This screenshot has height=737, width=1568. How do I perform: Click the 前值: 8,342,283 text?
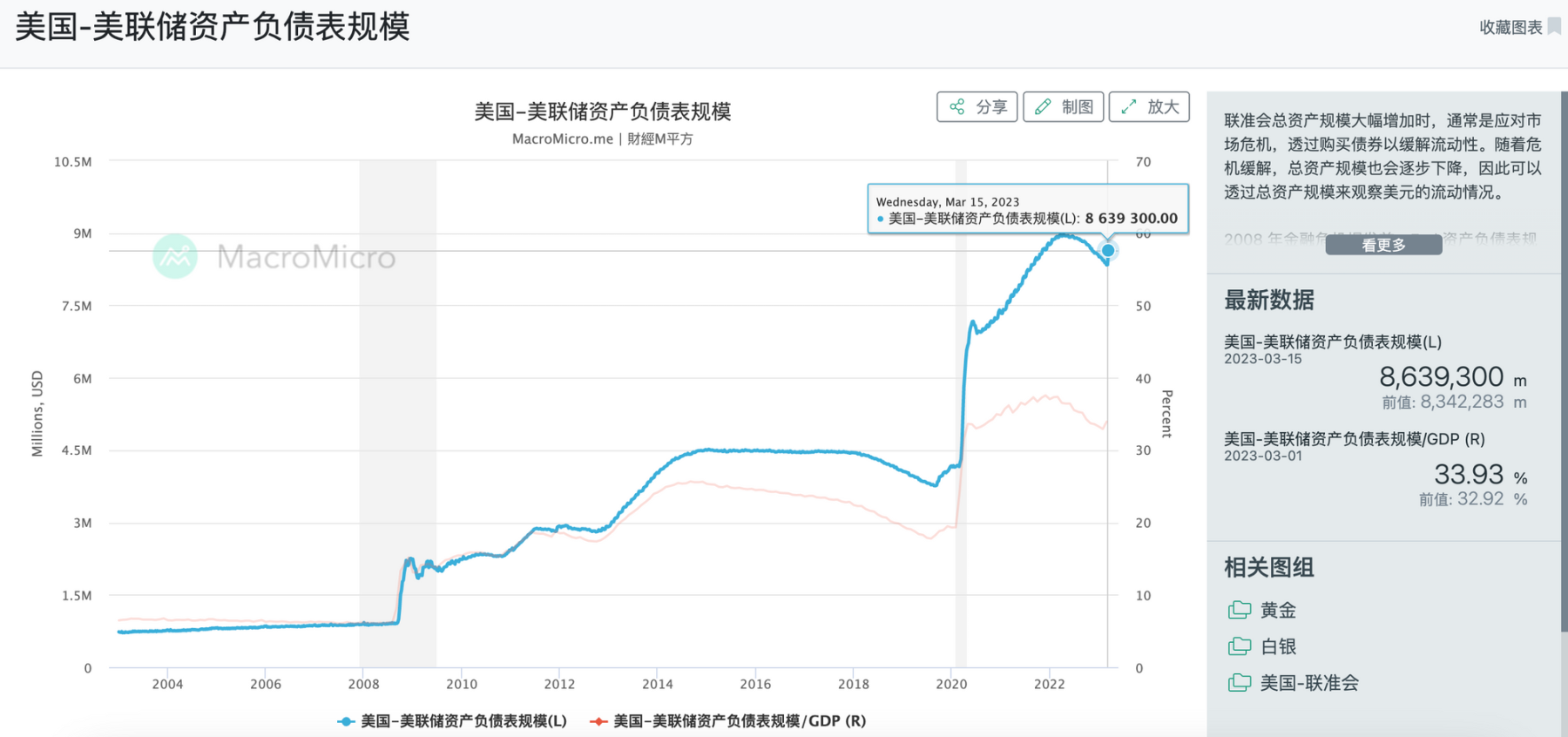[x=1443, y=402]
